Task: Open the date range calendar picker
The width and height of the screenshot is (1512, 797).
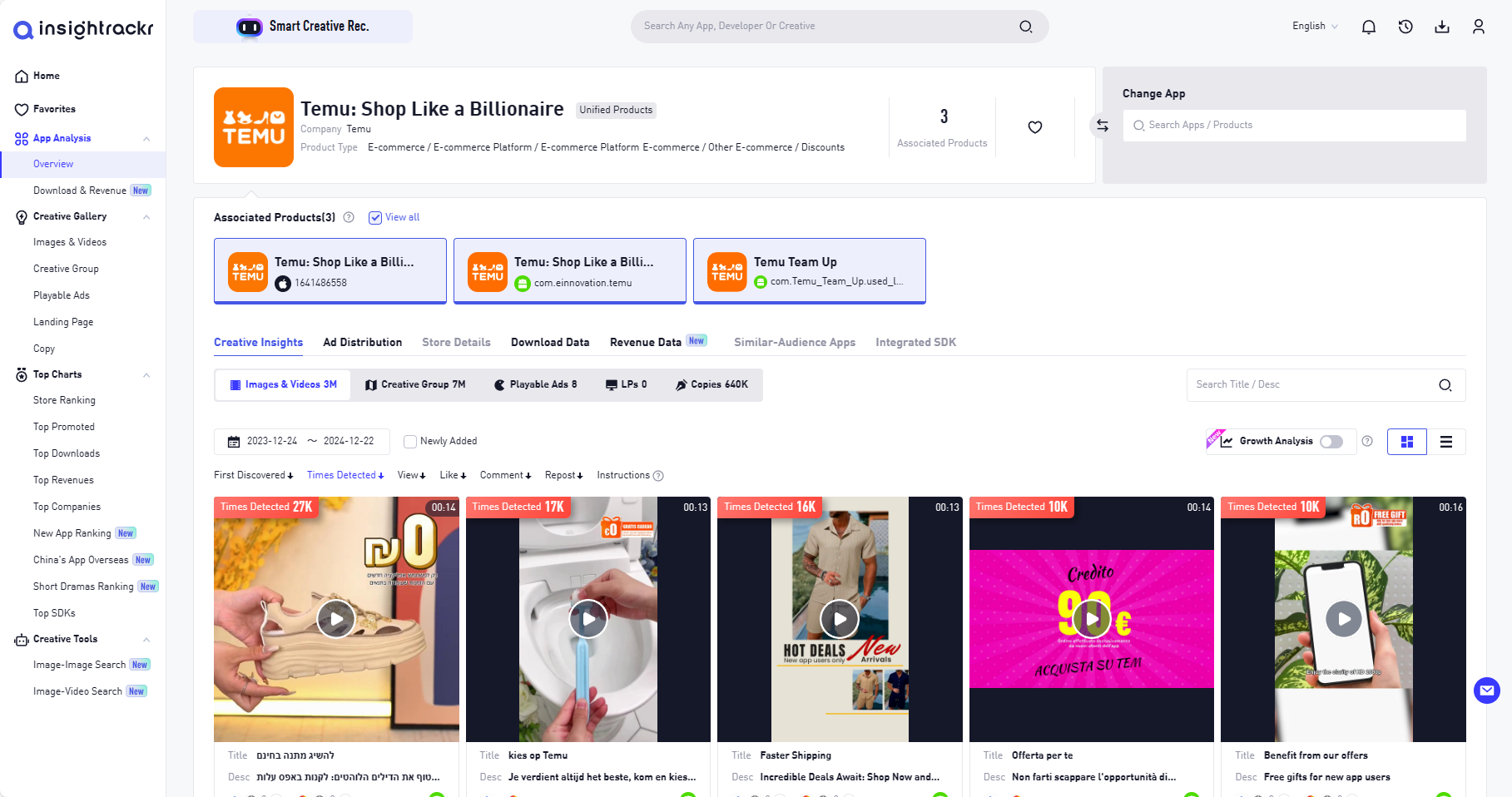Action: [x=302, y=441]
